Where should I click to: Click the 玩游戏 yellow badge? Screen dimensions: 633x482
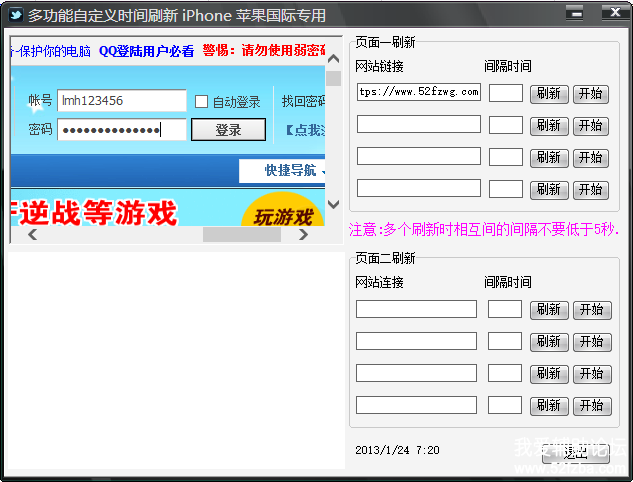[x=281, y=215]
